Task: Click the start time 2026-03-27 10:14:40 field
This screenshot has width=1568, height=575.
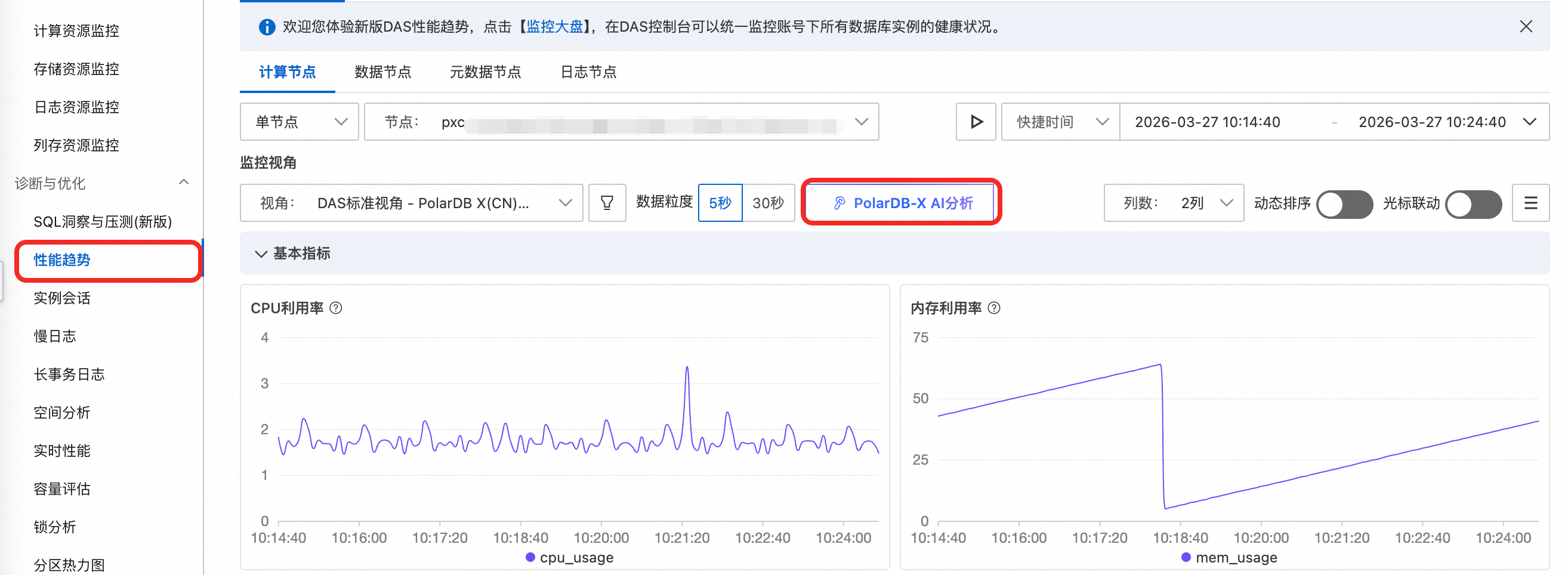Action: click(x=1208, y=122)
